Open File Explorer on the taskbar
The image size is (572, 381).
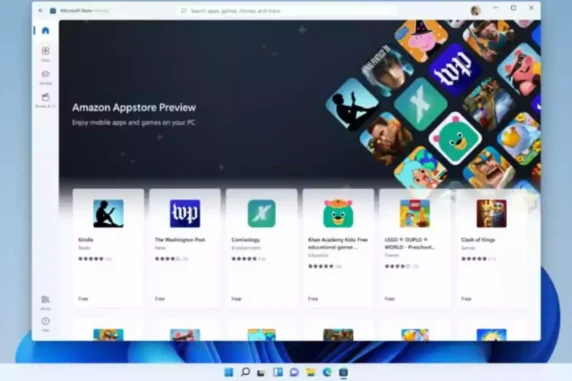[x=310, y=372]
